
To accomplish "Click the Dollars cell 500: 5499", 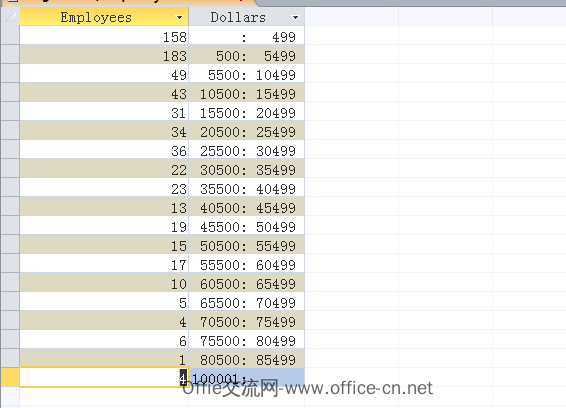I will (247, 55).
